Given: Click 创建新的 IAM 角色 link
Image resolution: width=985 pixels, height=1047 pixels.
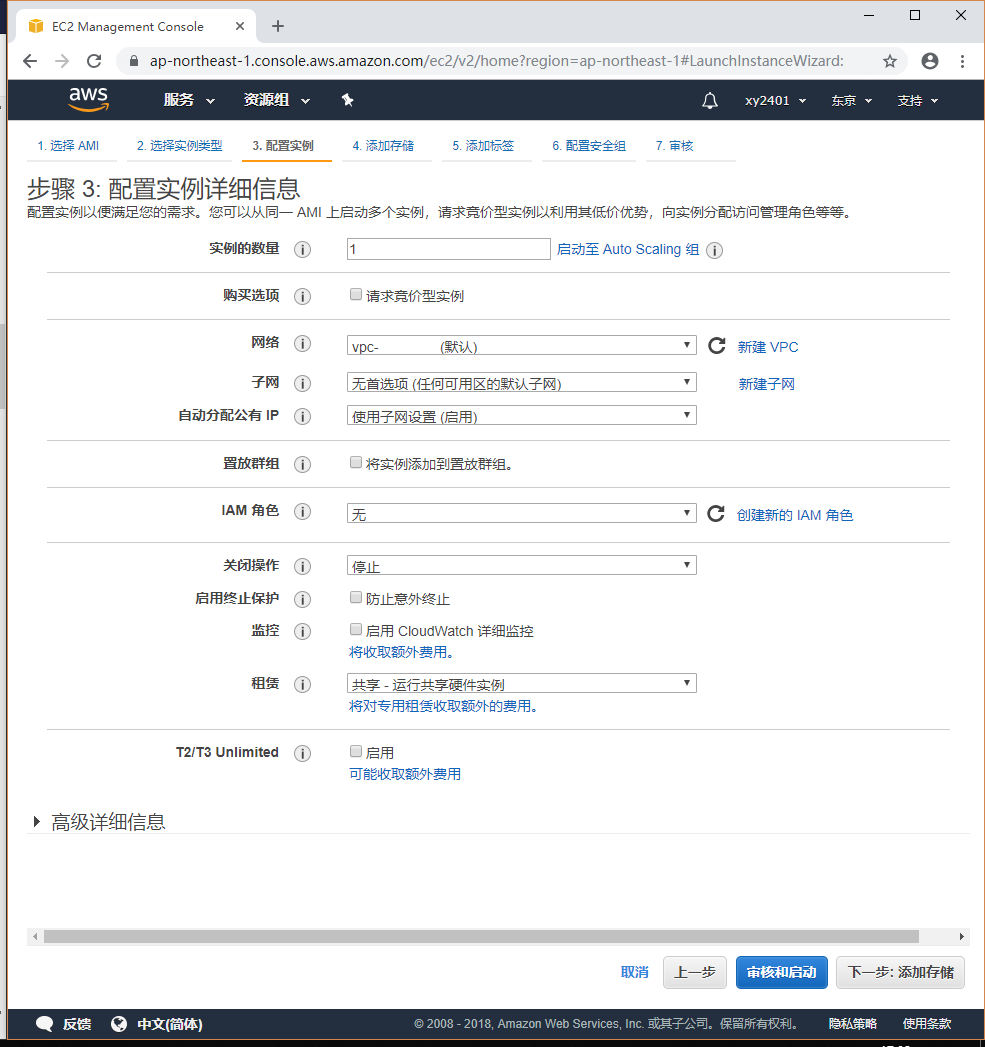Looking at the screenshot, I should tap(795, 515).
